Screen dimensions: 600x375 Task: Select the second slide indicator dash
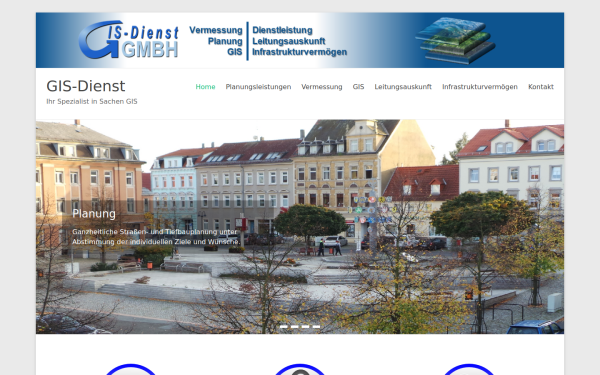pos(294,327)
